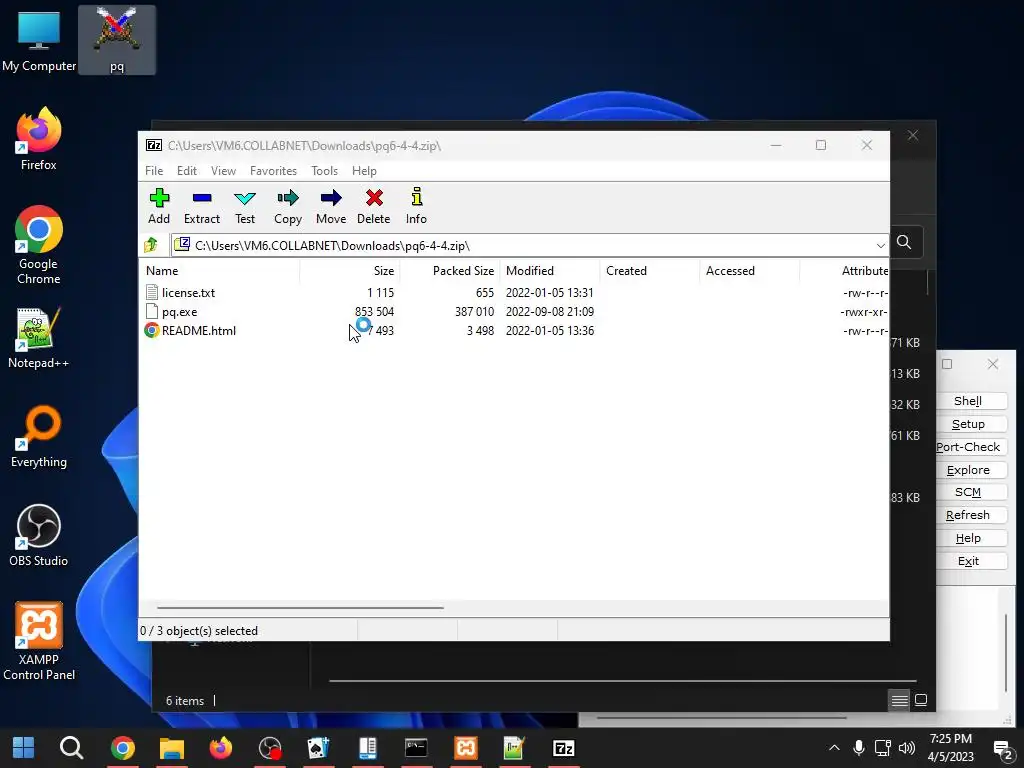
Task: Open the XAMPP taskbar icon
Action: 466,748
